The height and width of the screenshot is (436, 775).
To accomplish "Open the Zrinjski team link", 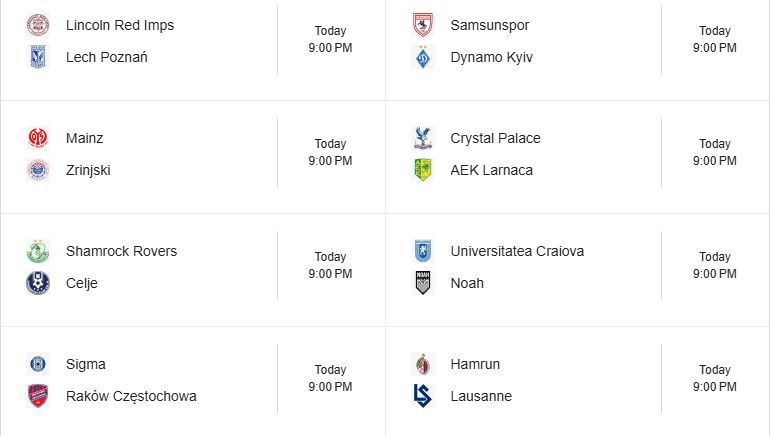I will [88, 170].
